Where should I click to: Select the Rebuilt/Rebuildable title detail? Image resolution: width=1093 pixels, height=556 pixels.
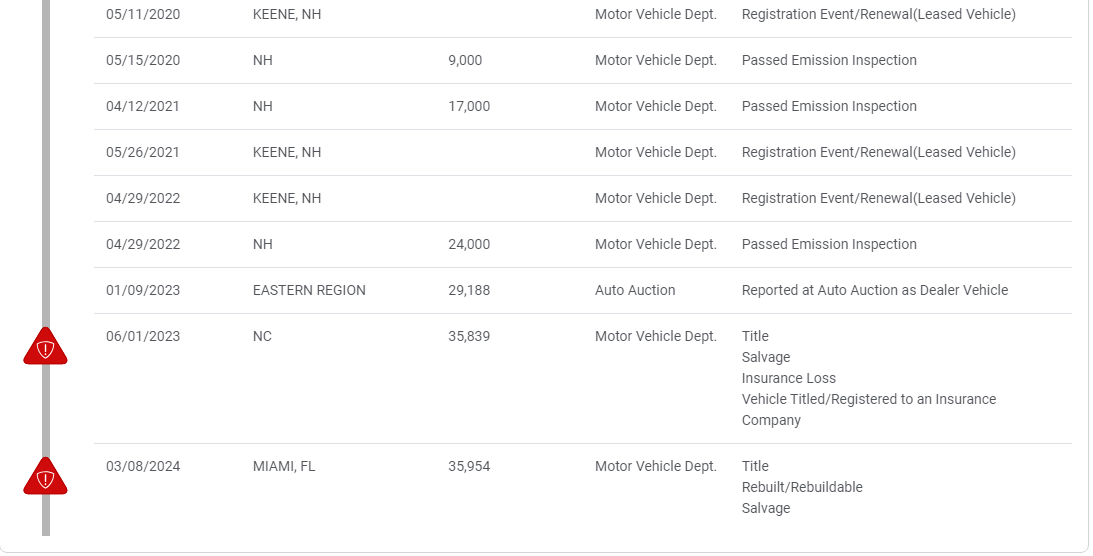click(801, 487)
